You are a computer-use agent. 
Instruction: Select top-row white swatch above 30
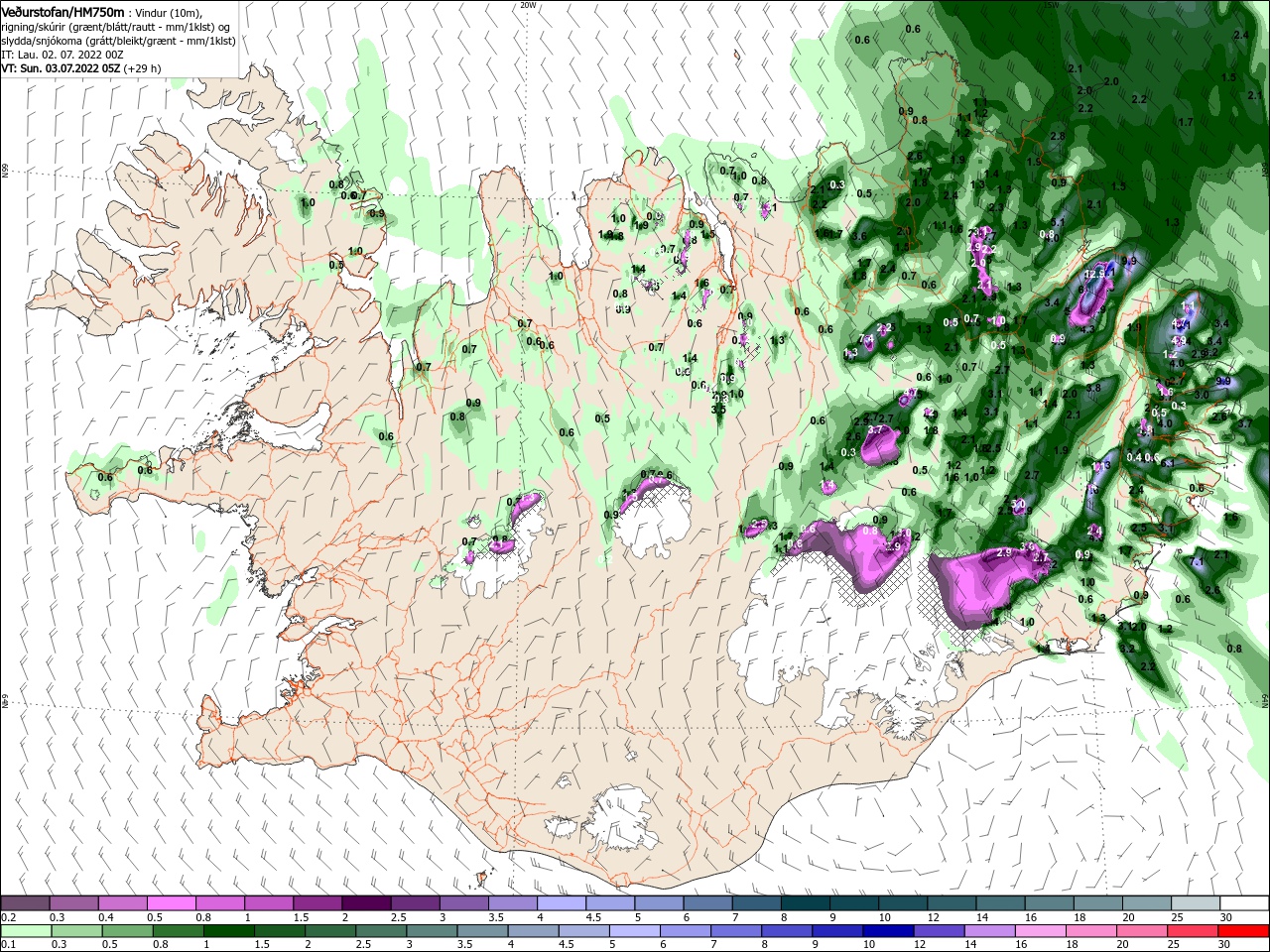[1244, 903]
